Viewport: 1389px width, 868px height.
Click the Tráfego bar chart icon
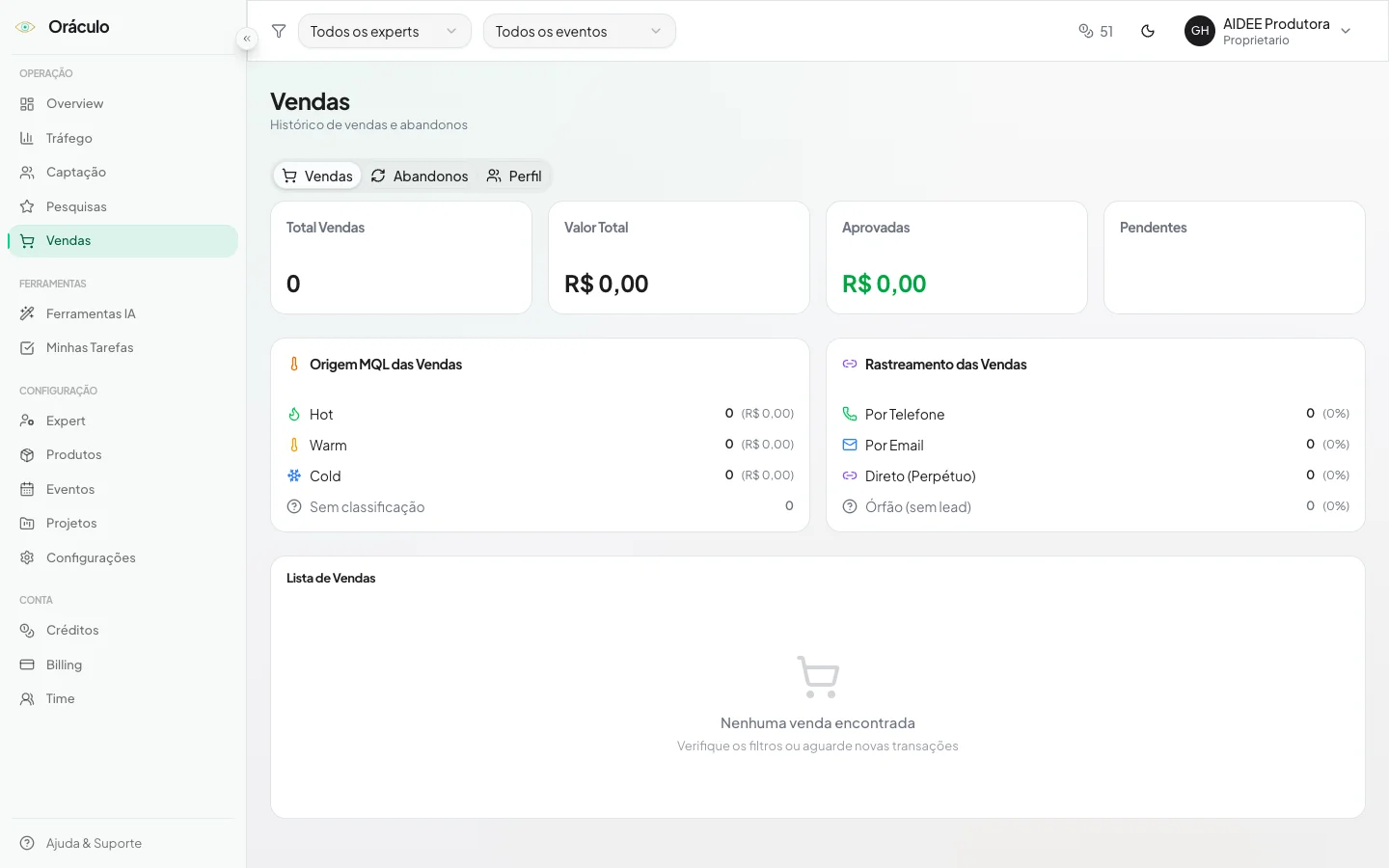click(x=27, y=138)
